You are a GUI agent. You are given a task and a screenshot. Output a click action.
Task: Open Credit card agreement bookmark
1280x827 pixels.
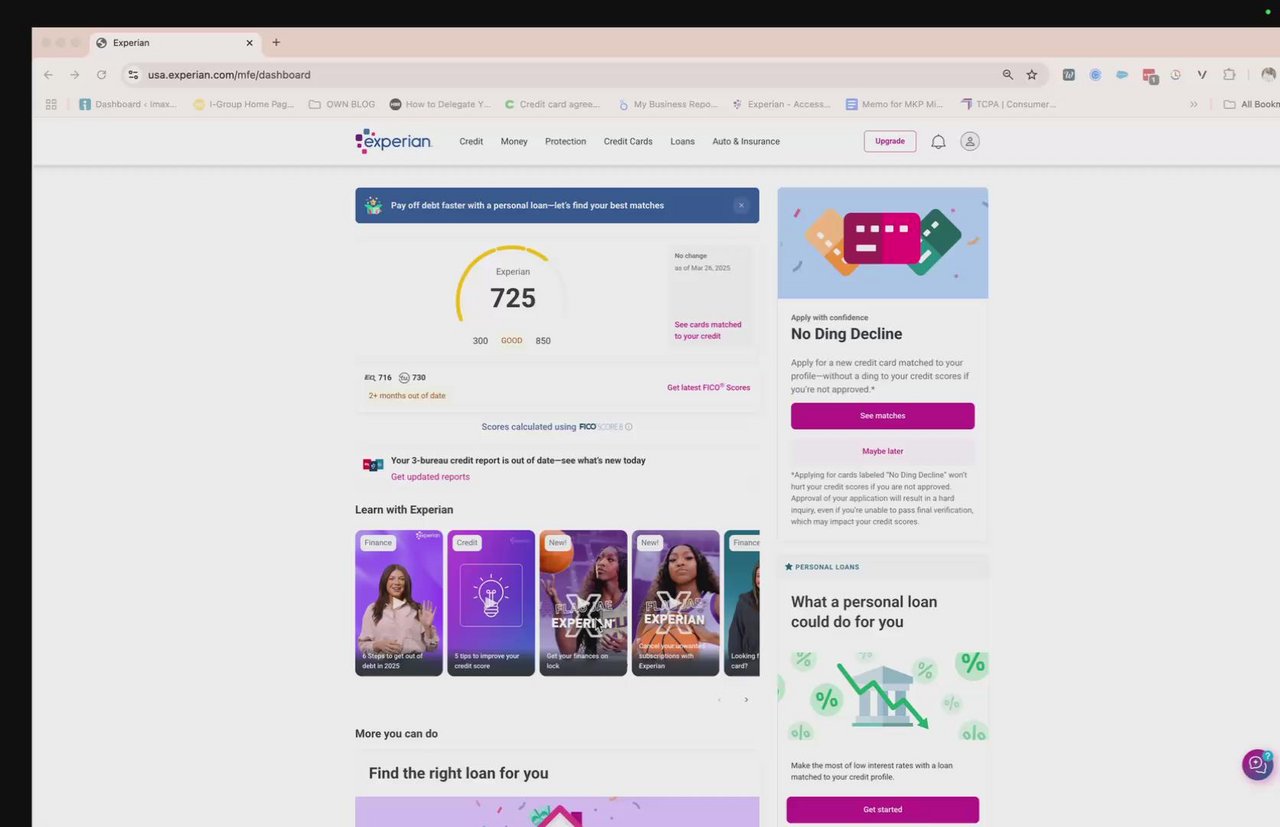(x=553, y=104)
